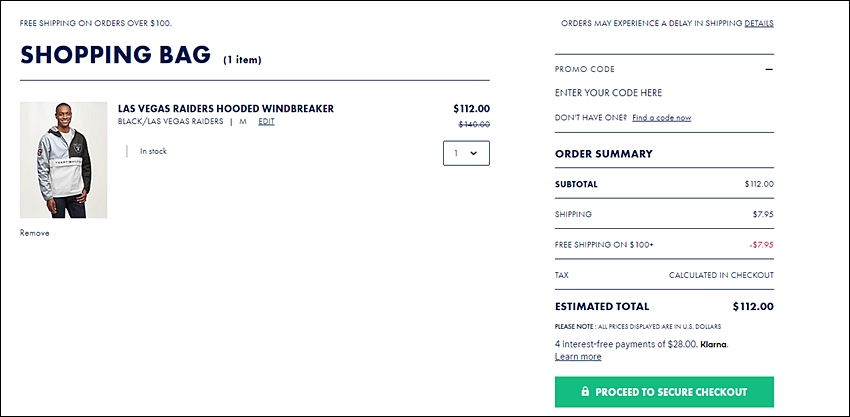Open the quantity selector showing 1
This screenshot has width=850, height=417.
(466, 153)
